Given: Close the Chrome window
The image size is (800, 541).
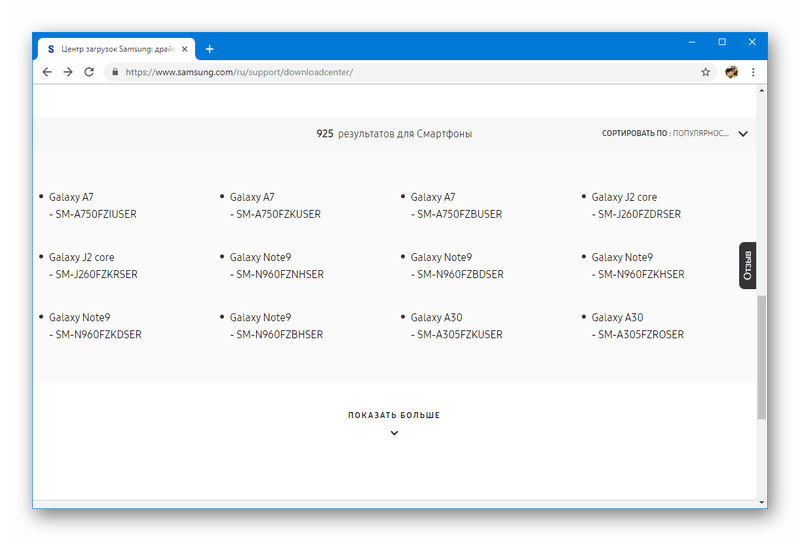Looking at the screenshot, I should click(x=752, y=42).
